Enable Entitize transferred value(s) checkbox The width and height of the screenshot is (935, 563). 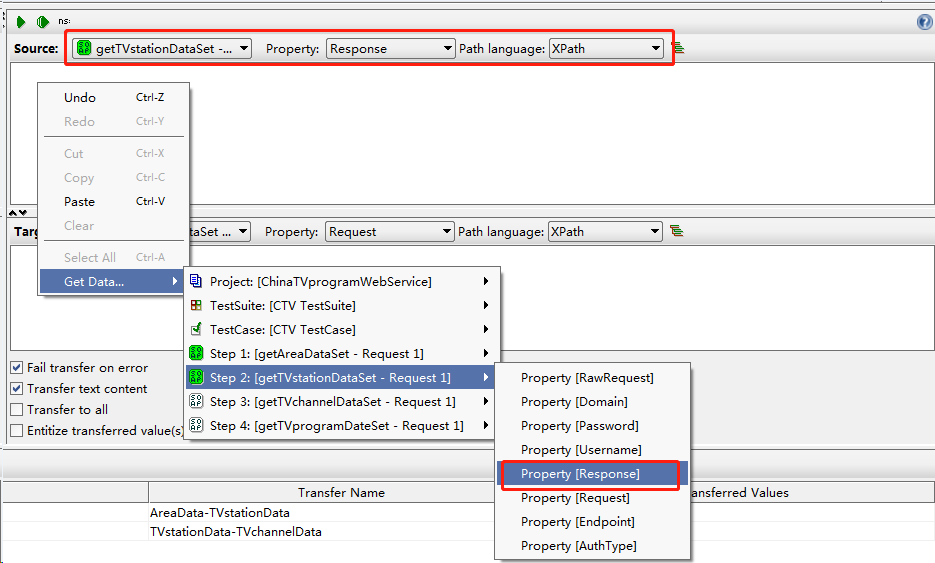17,430
